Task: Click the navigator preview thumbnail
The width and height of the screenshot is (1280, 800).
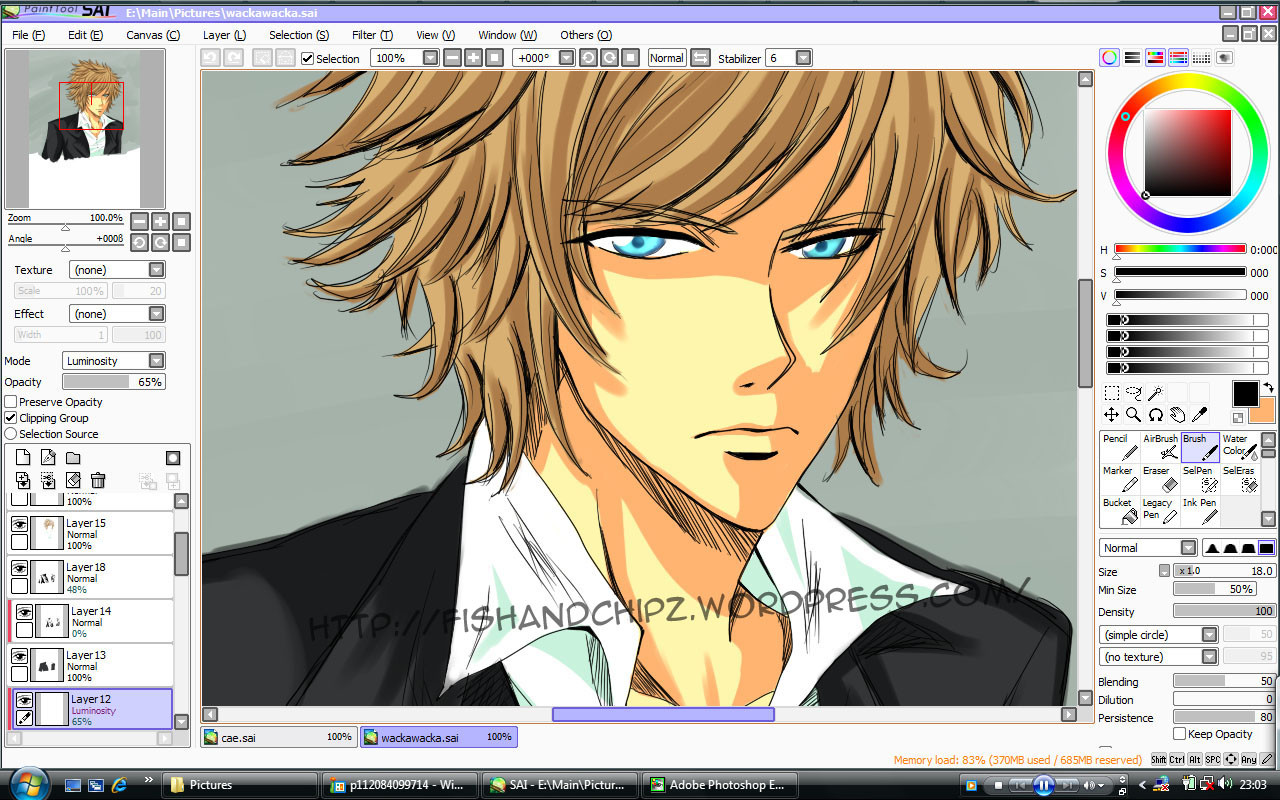Action: 85,129
